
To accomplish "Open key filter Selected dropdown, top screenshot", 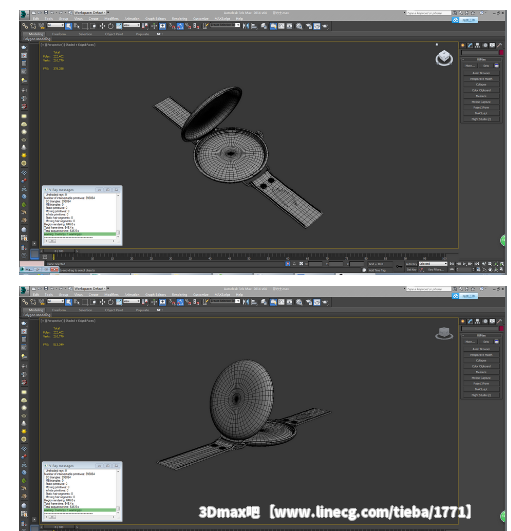I will [x=433, y=264].
